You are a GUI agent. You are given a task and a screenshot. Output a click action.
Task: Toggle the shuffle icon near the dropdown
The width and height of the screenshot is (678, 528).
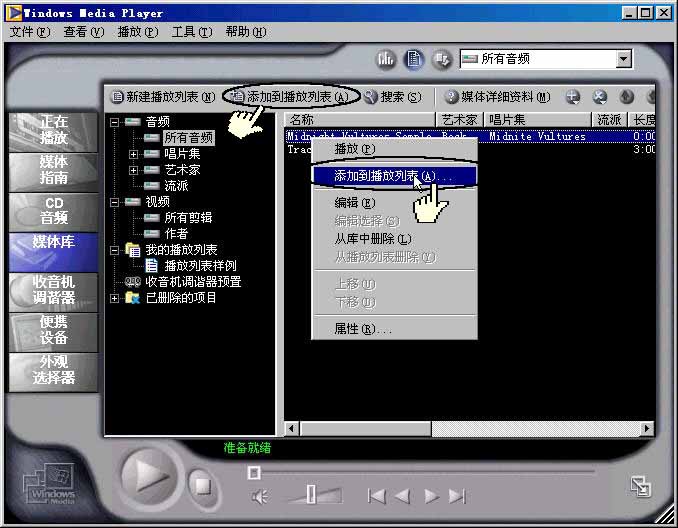pyautogui.click(x=442, y=59)
